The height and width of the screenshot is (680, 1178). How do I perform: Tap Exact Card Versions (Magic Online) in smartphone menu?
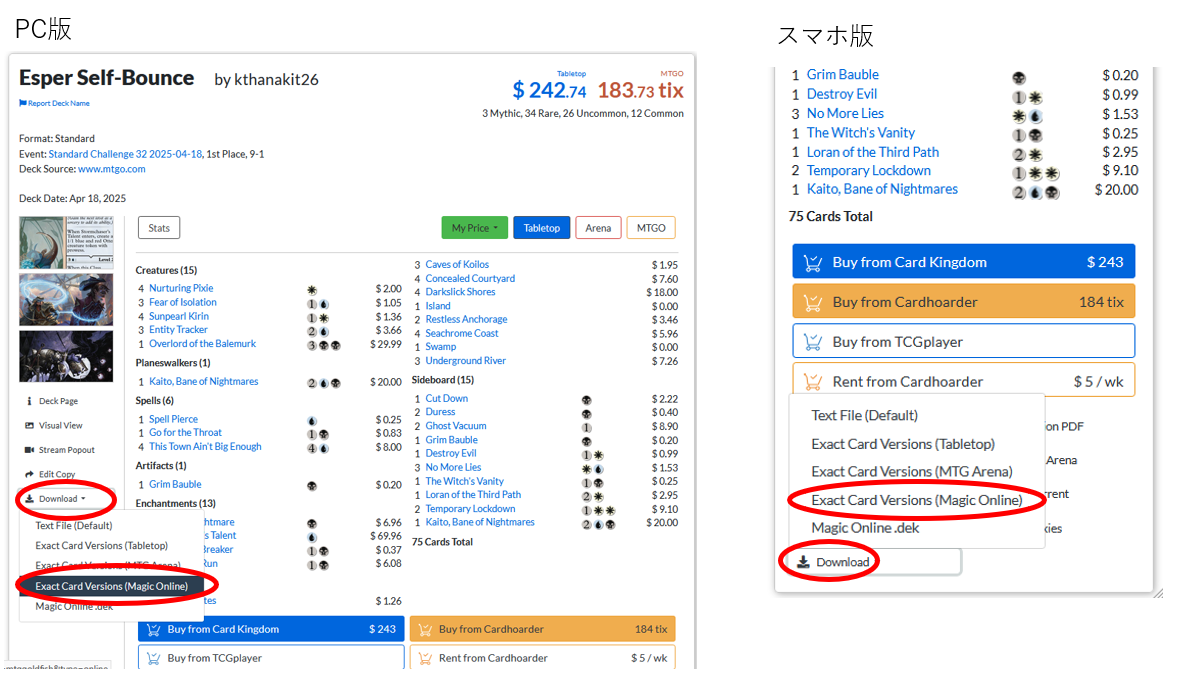click(x=917, y=500)
